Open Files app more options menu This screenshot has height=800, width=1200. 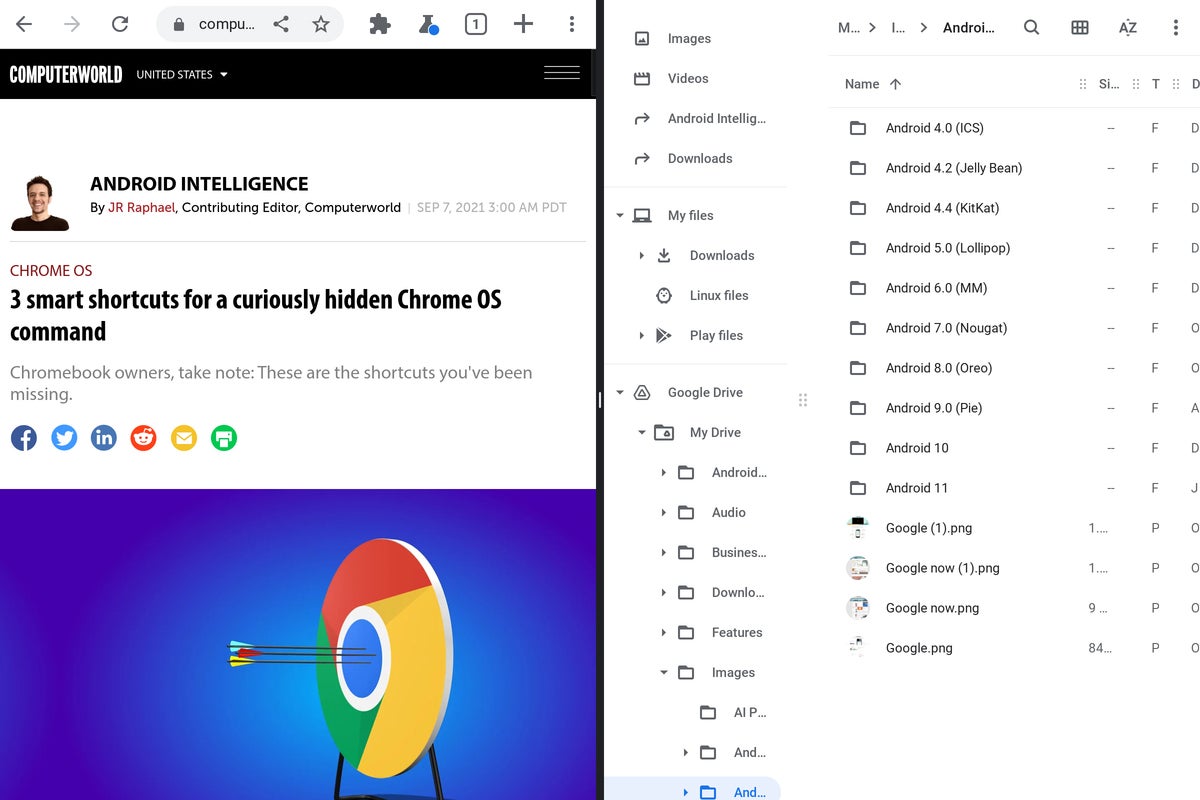pos(1176,28)
